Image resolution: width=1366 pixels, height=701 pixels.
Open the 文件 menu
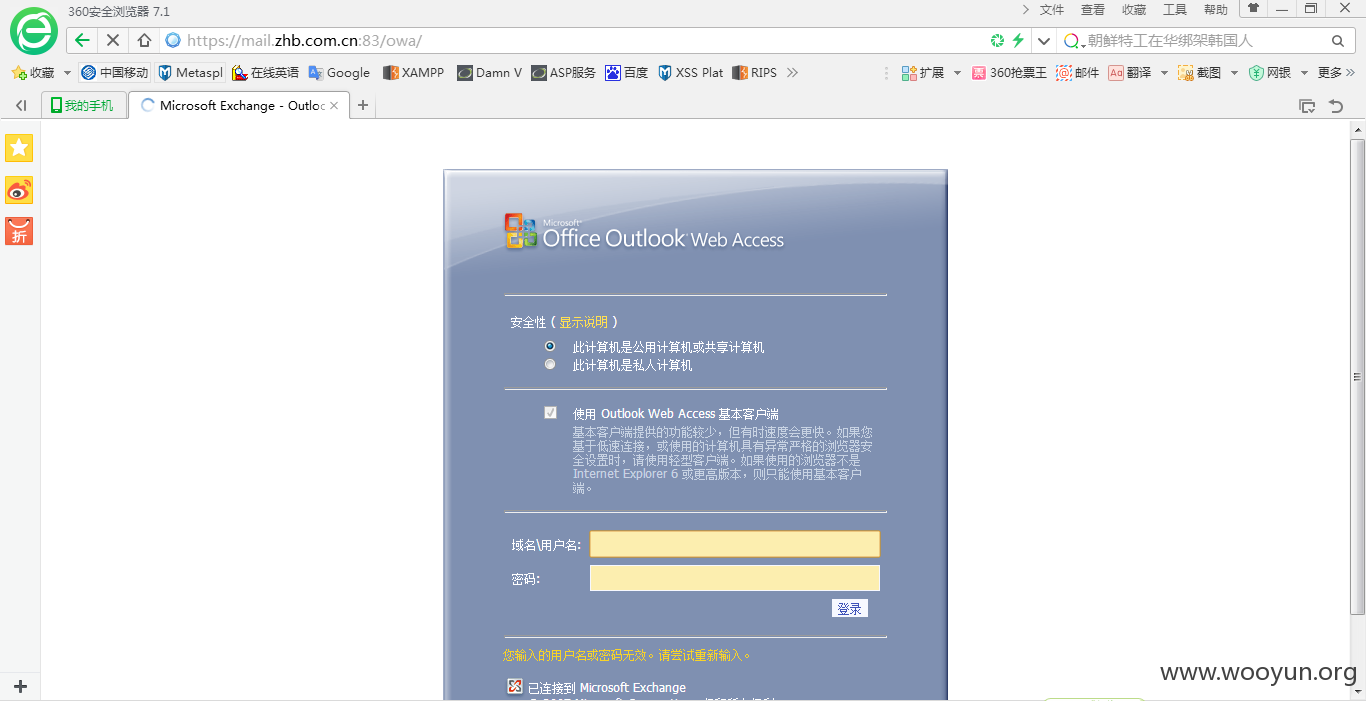click(x=1052, y=10)
